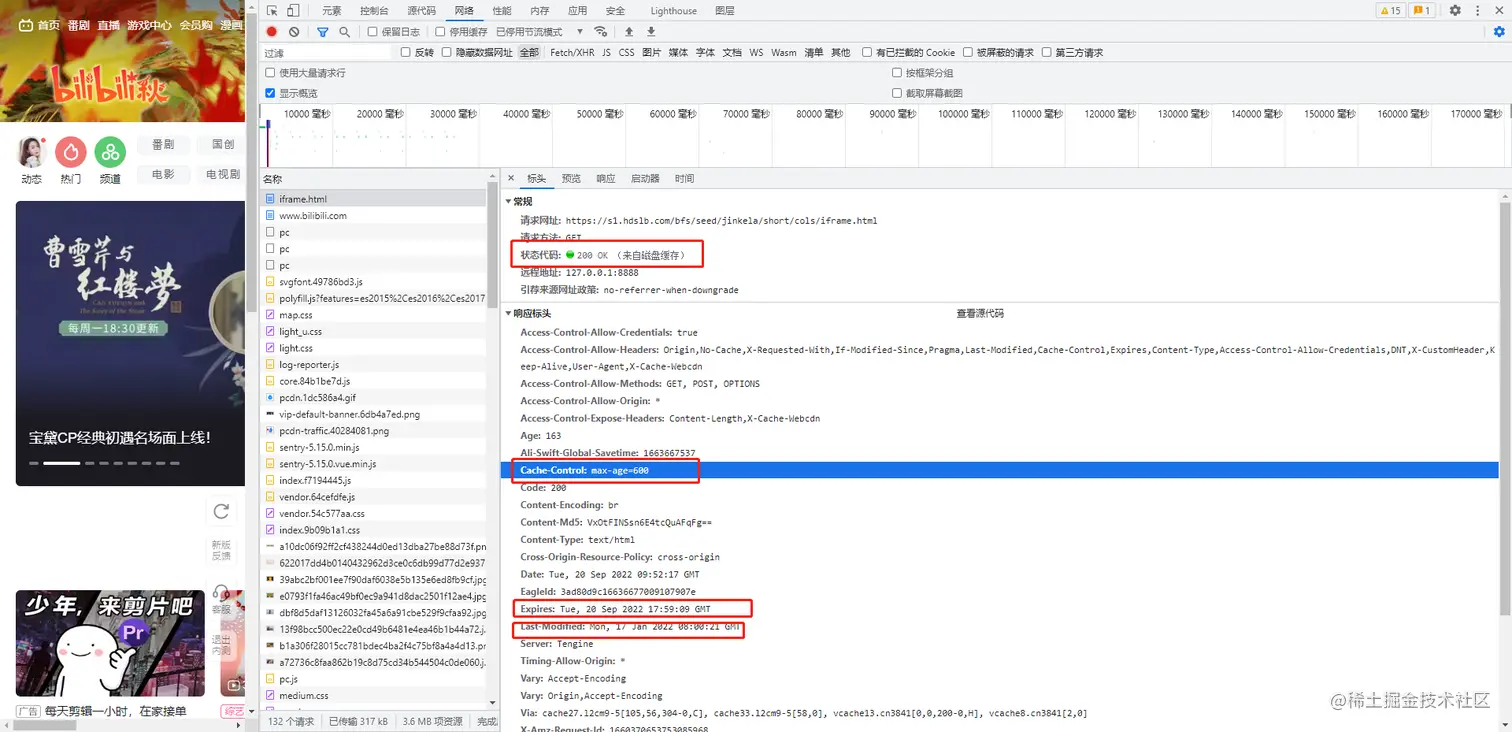Click the Bilibili 热门 hot icon
The image size is (1512, 732).
pos(71,152)
